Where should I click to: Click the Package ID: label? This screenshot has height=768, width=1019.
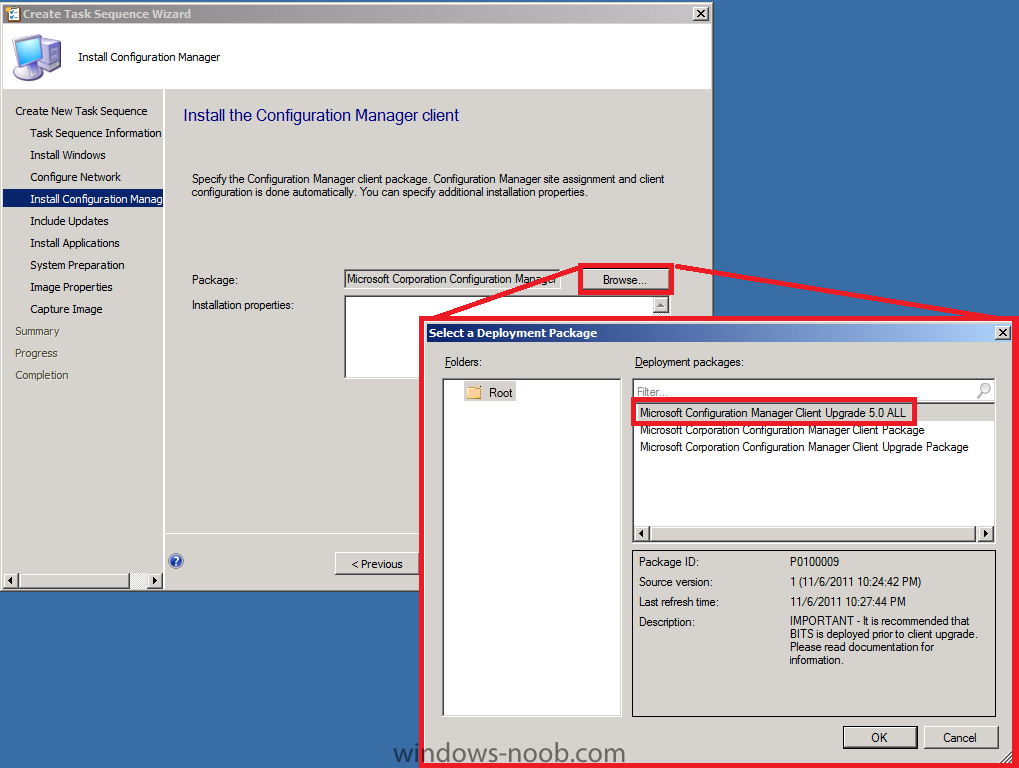pyautogui.click(x=669, y=562)
